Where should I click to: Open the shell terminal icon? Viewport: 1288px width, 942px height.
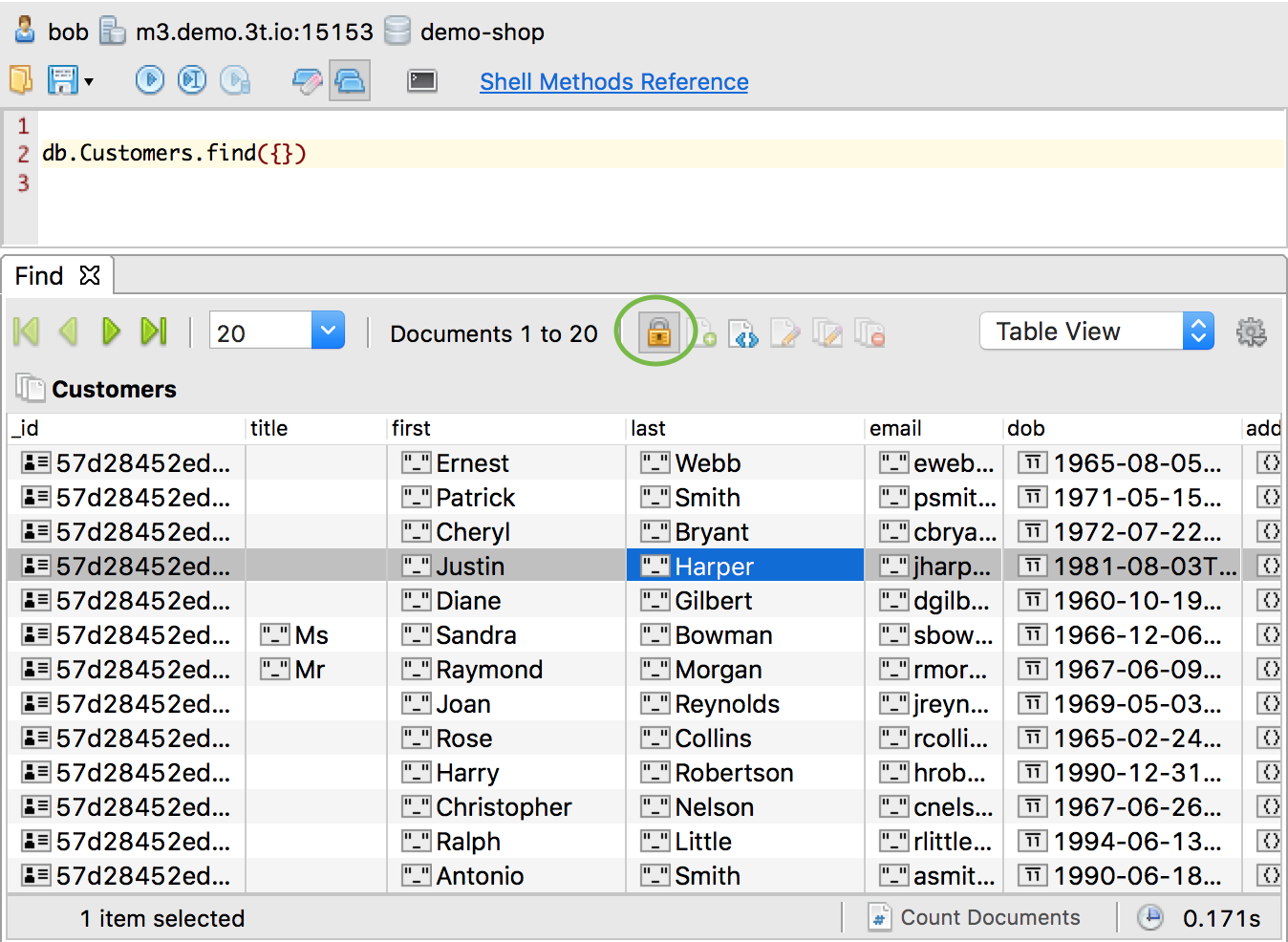[x=422, y=81]
